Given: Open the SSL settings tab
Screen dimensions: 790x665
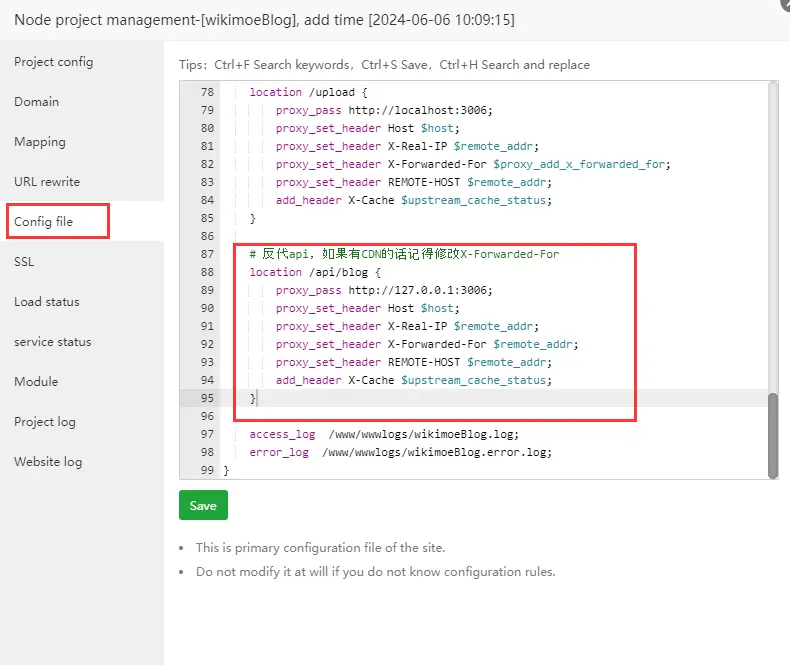Looking at the screenshot, I should pos(25,262).
